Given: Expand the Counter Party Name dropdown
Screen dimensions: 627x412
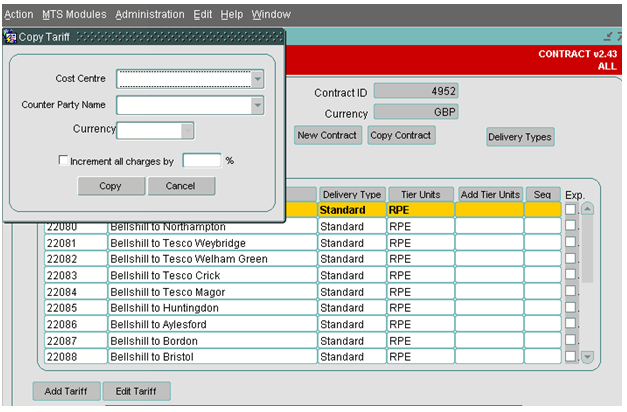Looking at the screenshot, I should pos(258,105).
